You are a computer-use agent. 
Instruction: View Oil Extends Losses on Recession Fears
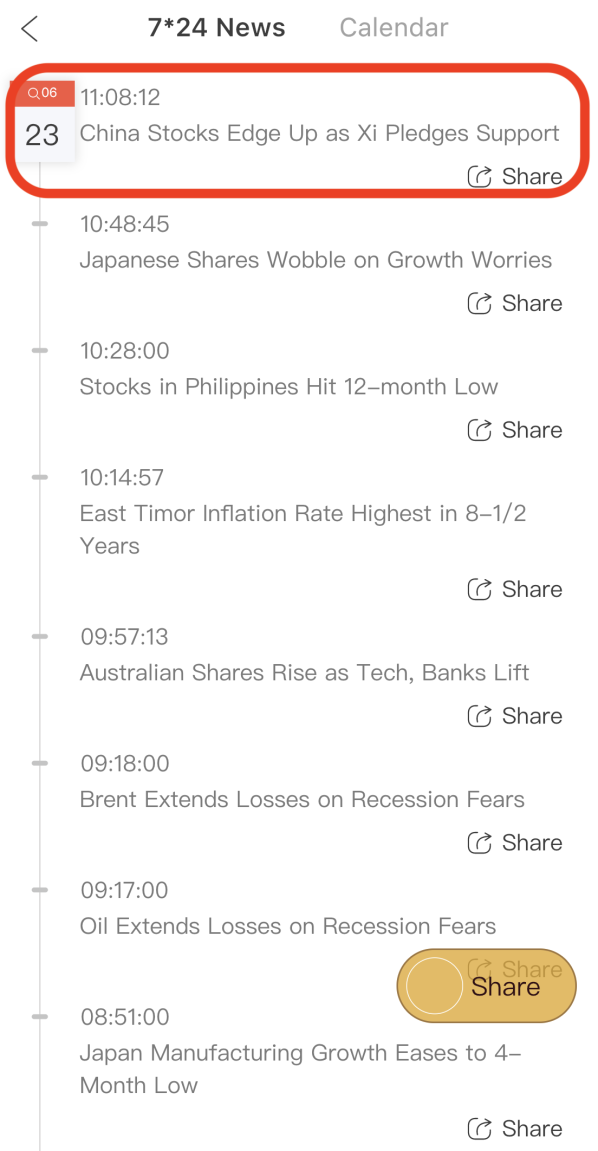[x=288, y=926]
